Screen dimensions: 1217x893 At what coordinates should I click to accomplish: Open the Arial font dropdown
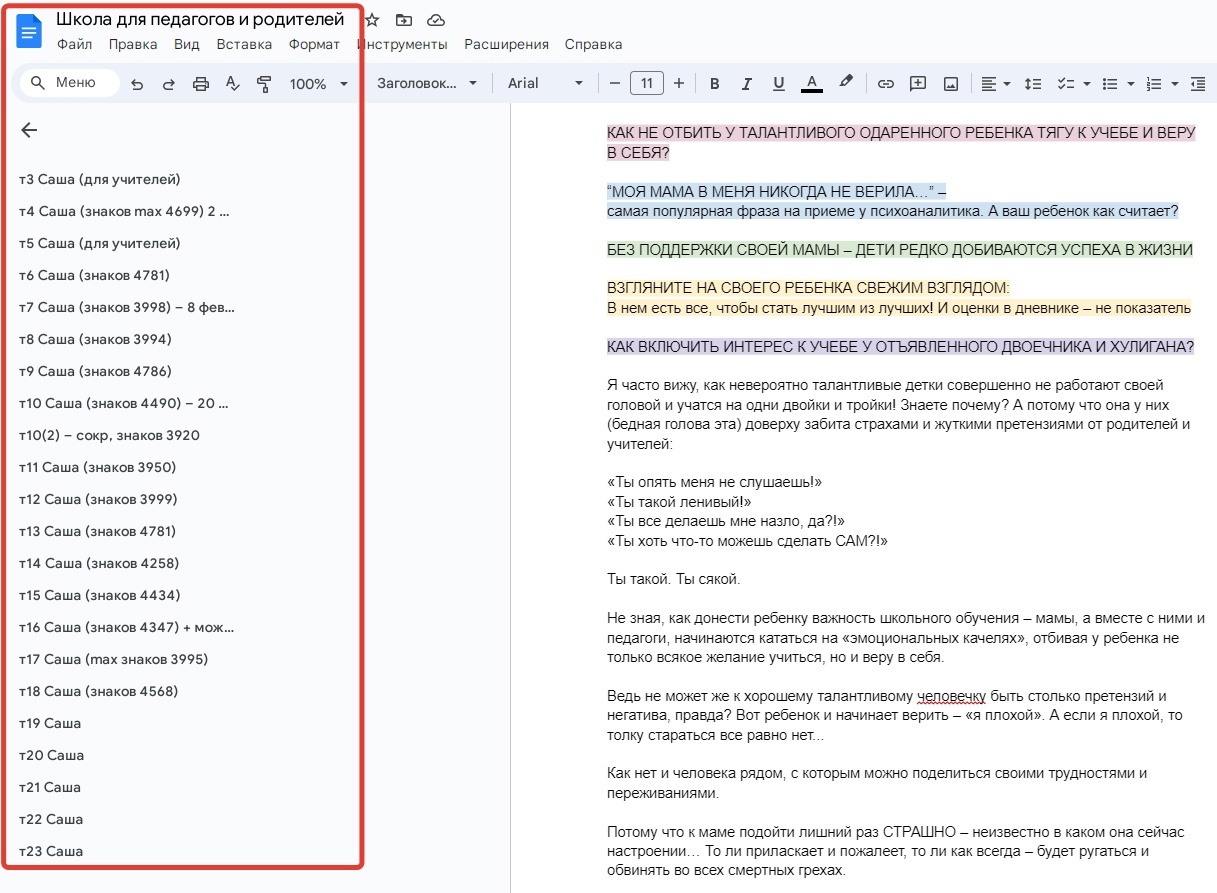pyautogui.click(x=545, y=83)
